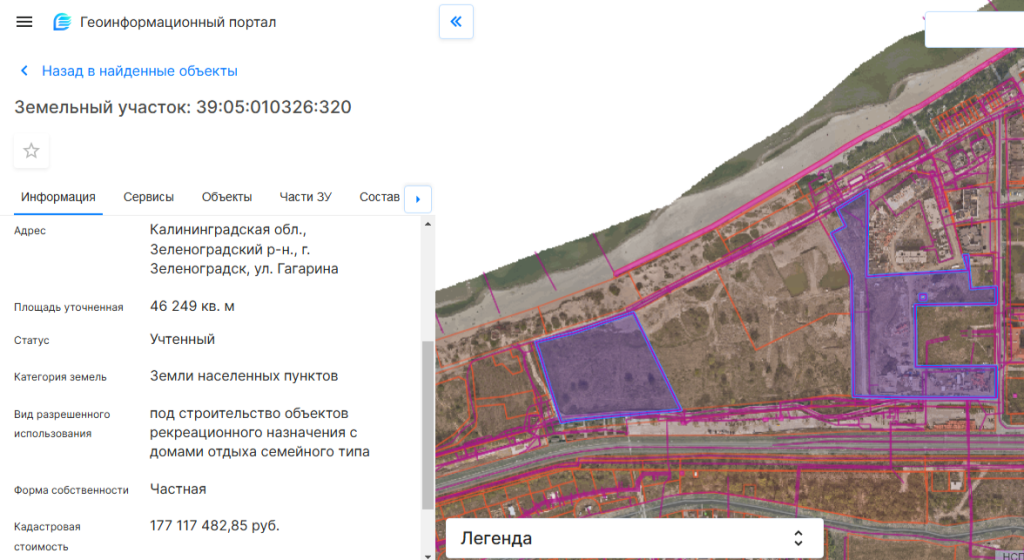Click the scrollbar down arrow in info panel
Screen dimensions: 1024x560
tap(428, 553)
